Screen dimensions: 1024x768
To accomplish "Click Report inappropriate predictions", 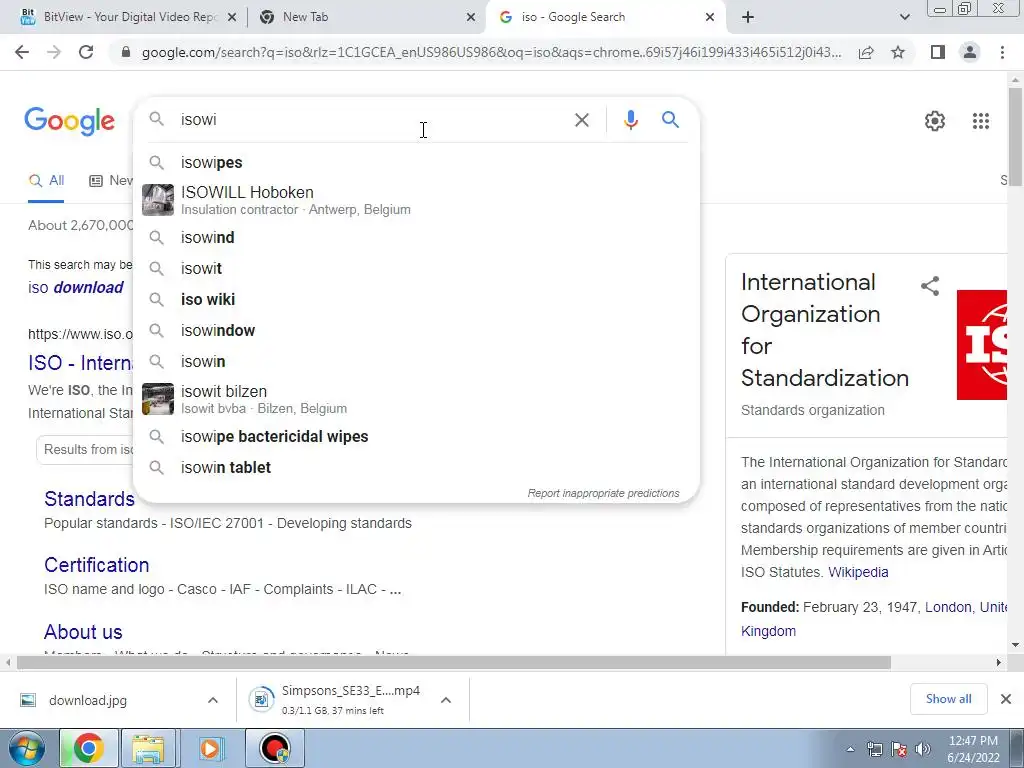I will [x=603, y=493].
